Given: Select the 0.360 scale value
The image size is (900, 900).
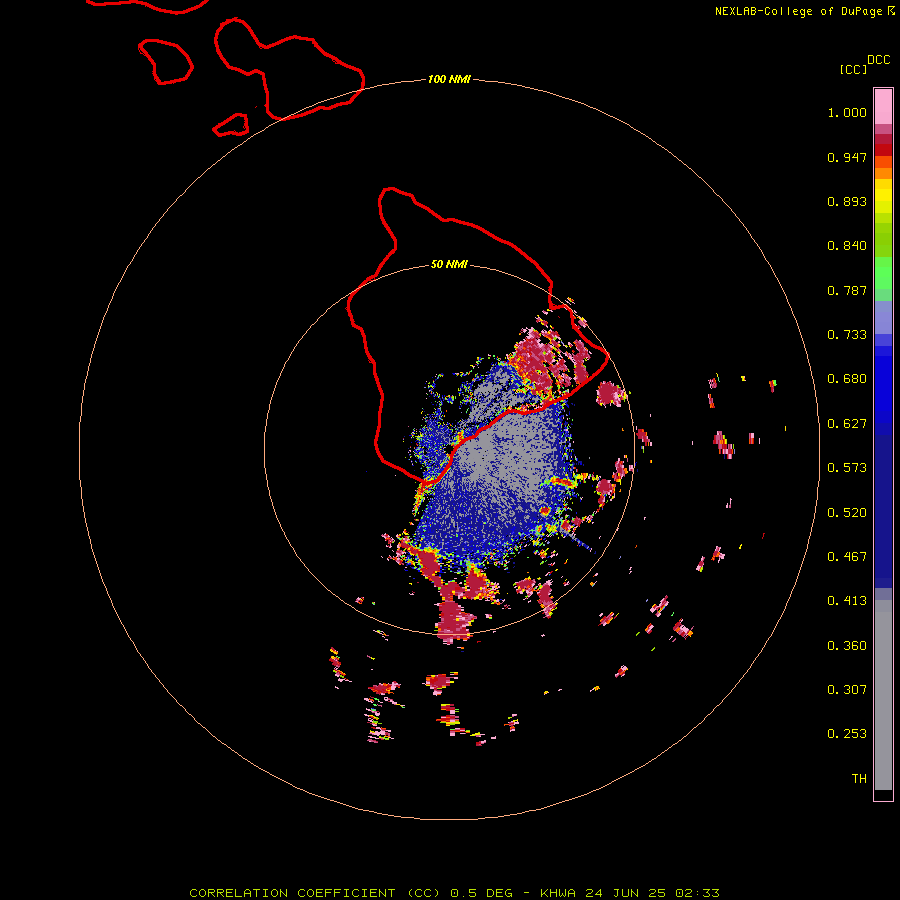Looking at the screenshot, I should click(x=847, y=646).
